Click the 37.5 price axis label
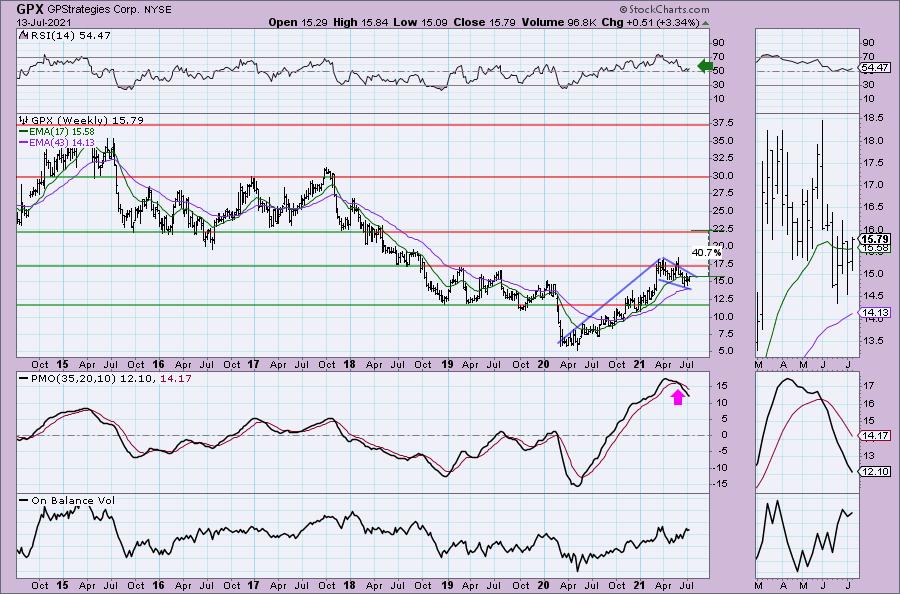 [x=722, y=123]
